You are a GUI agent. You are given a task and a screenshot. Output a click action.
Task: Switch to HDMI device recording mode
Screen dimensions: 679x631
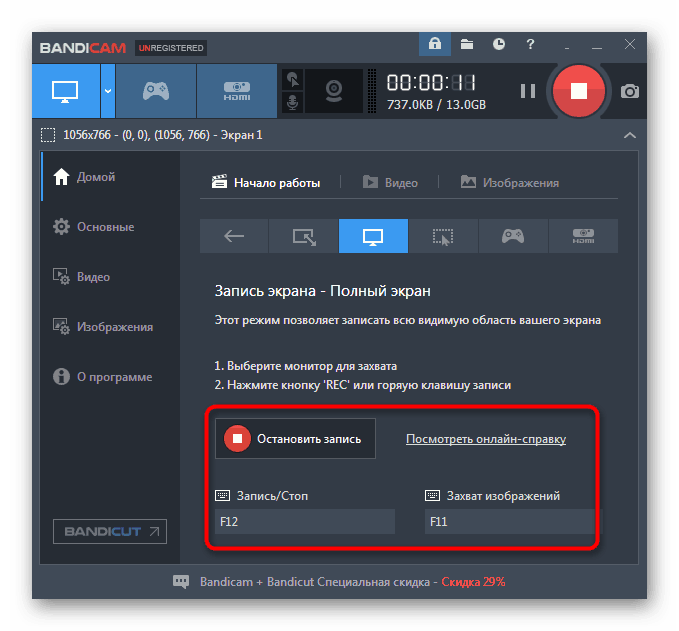(237, 91)
